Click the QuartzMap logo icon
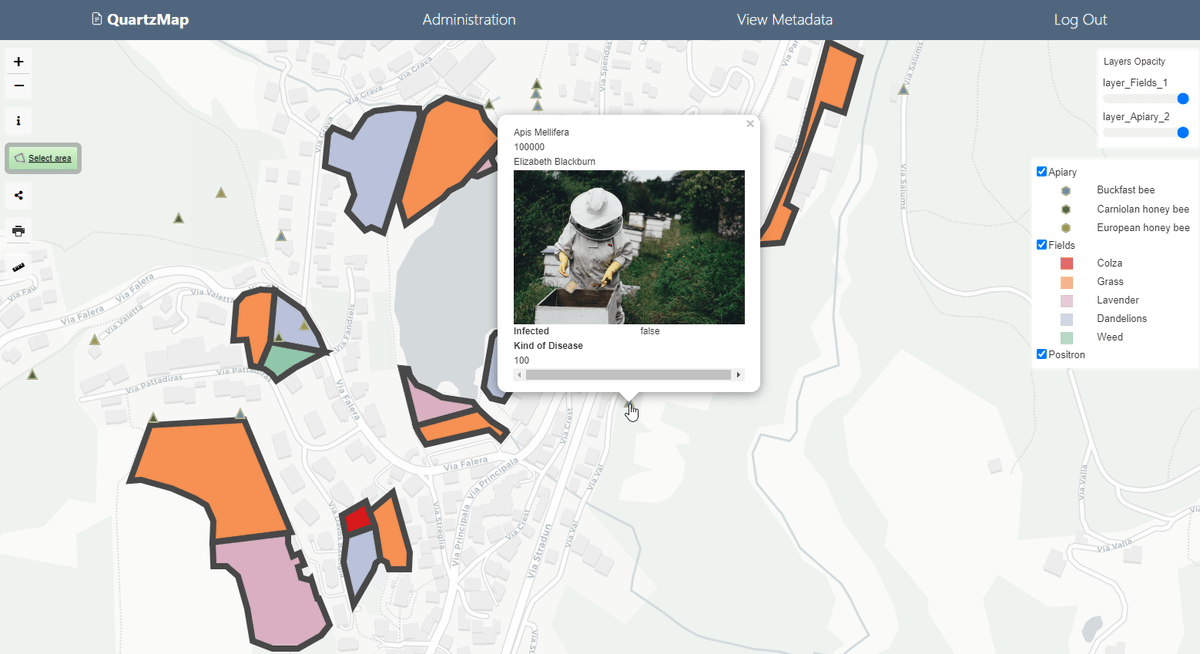This screenshot has width=1200, height=654. pos(96,19)
